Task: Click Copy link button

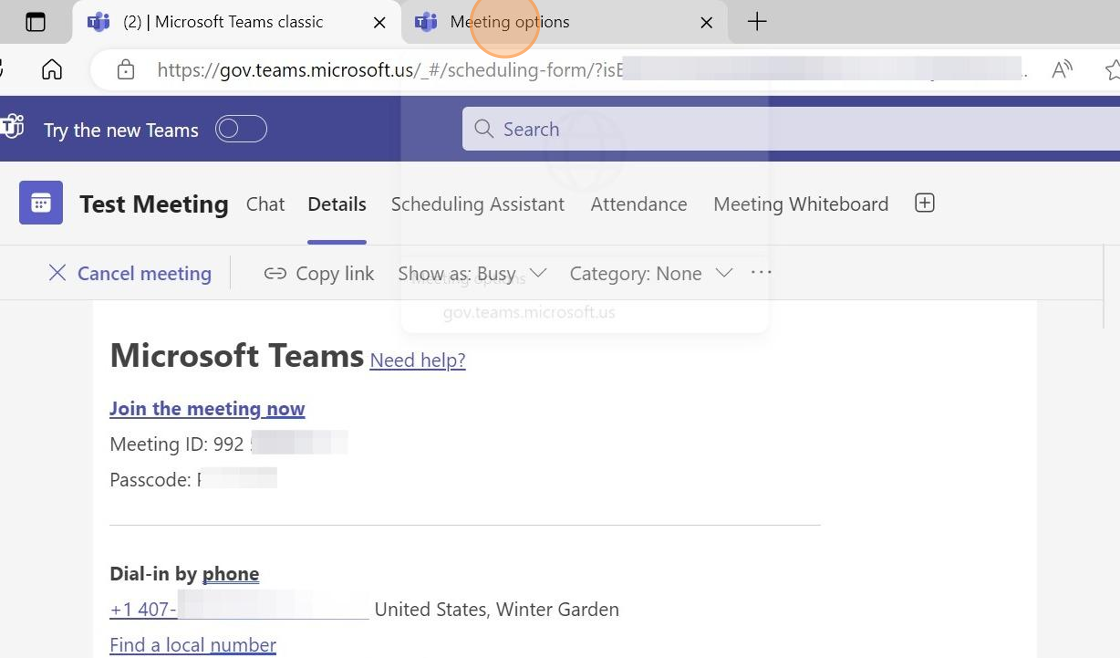Action: [x=319, y=274]
